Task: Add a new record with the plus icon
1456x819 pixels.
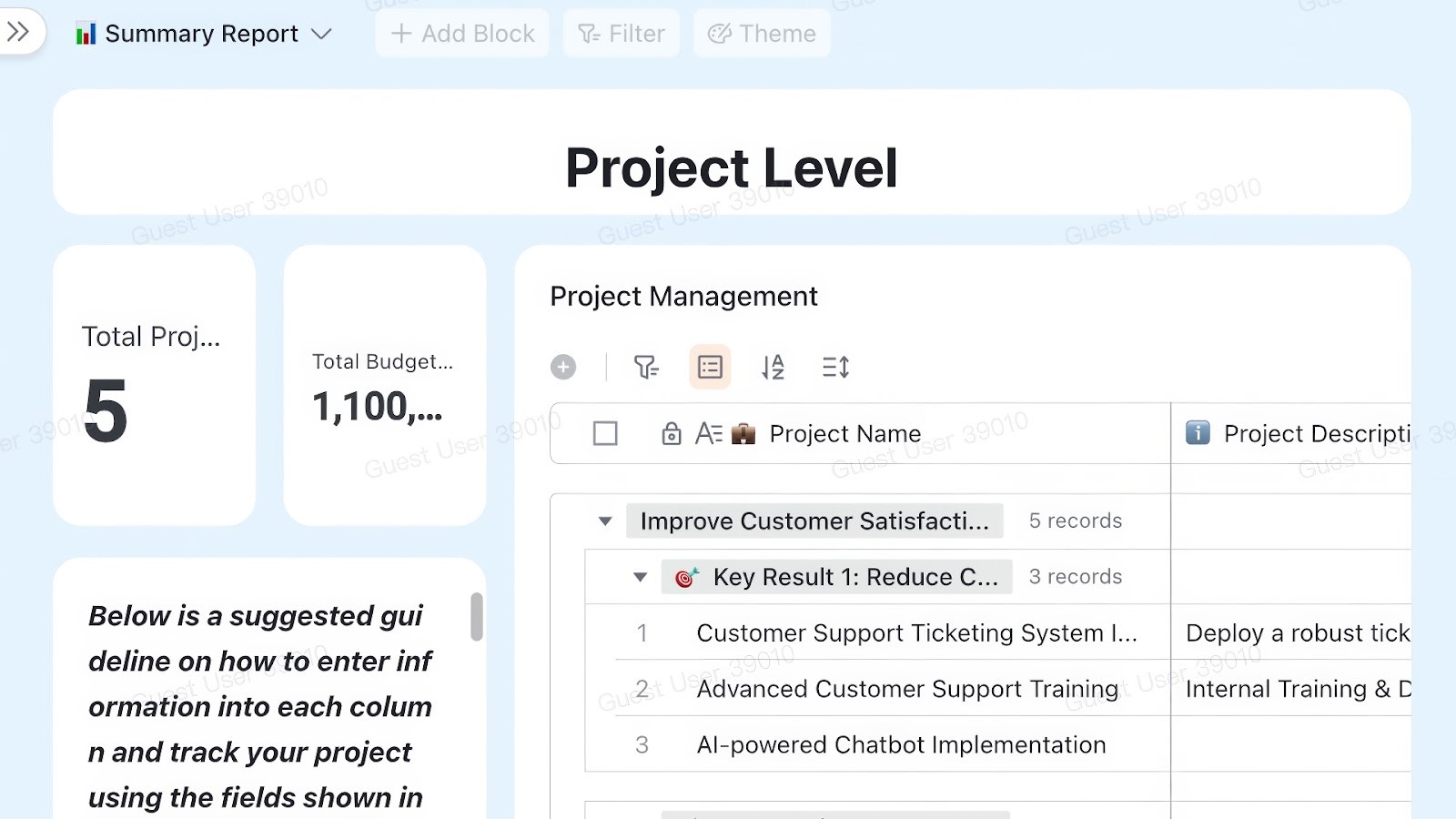Action: pyautogui.click(x=562, y=367)
